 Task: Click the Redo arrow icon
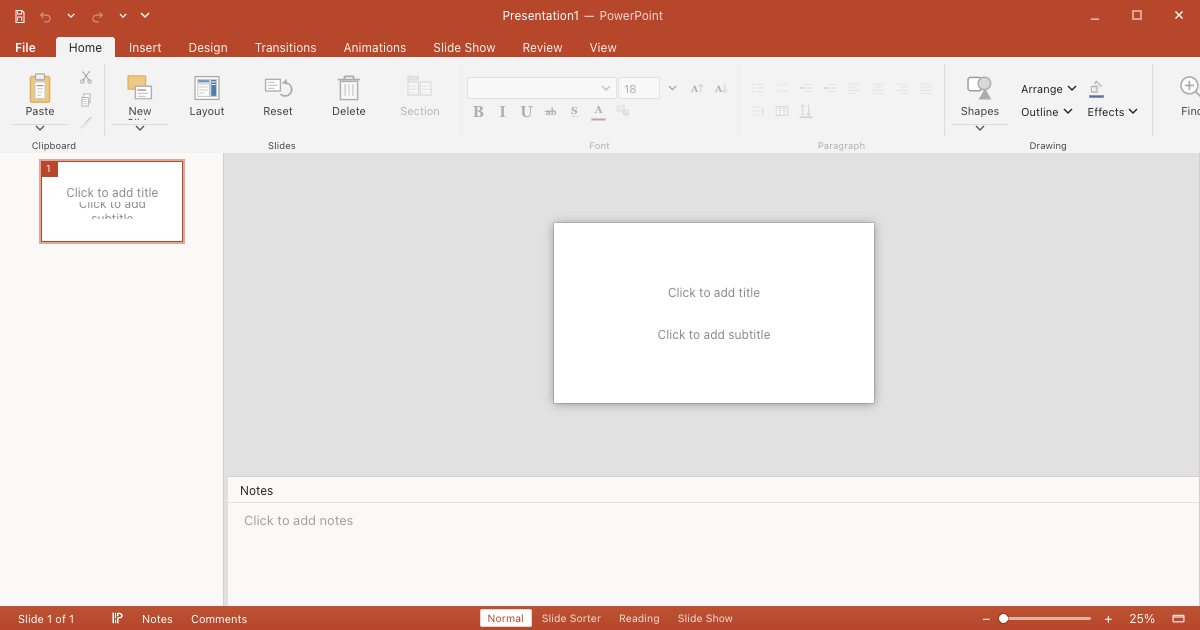97,16
